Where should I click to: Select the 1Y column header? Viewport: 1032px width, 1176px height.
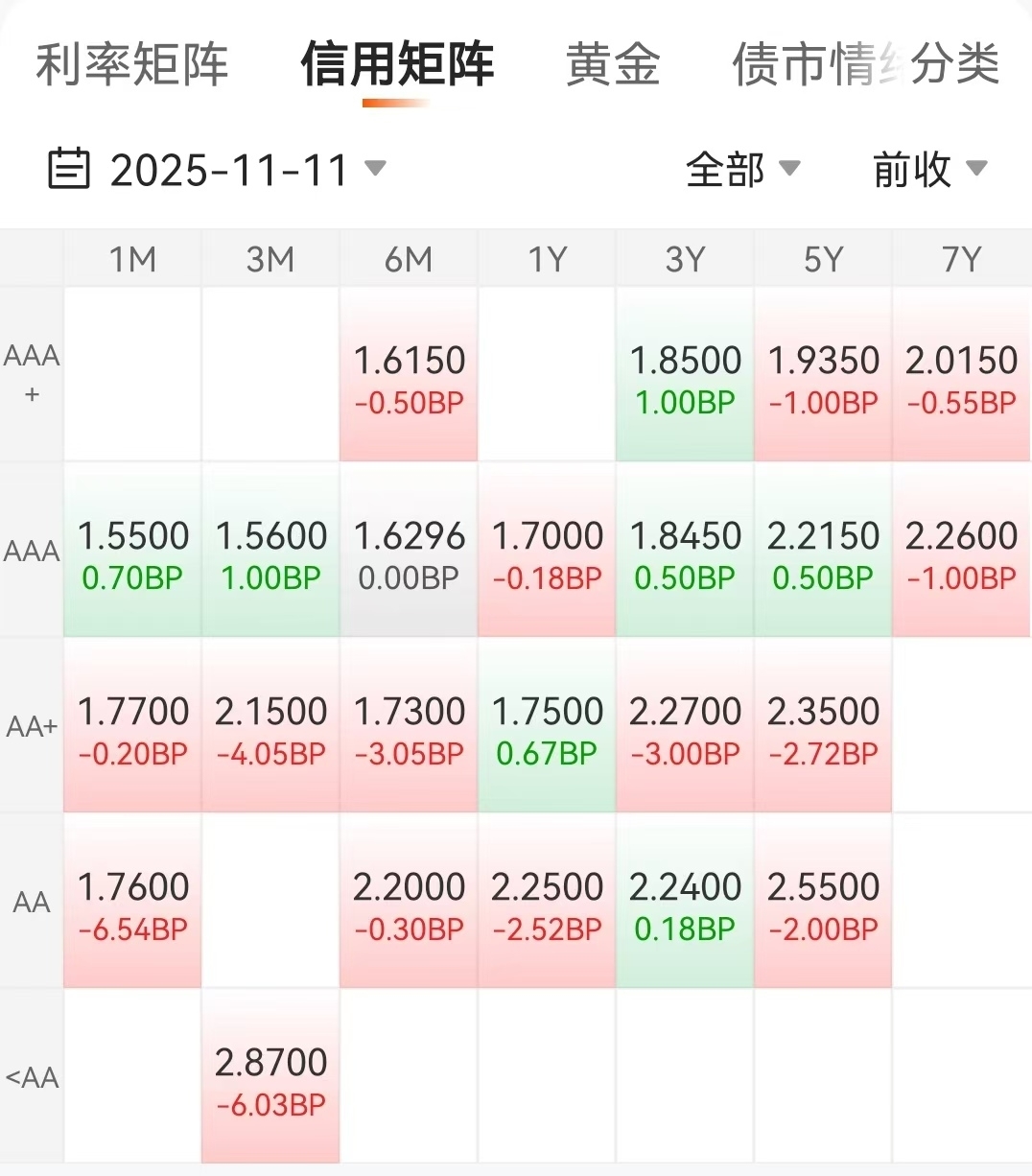[547, 260]
